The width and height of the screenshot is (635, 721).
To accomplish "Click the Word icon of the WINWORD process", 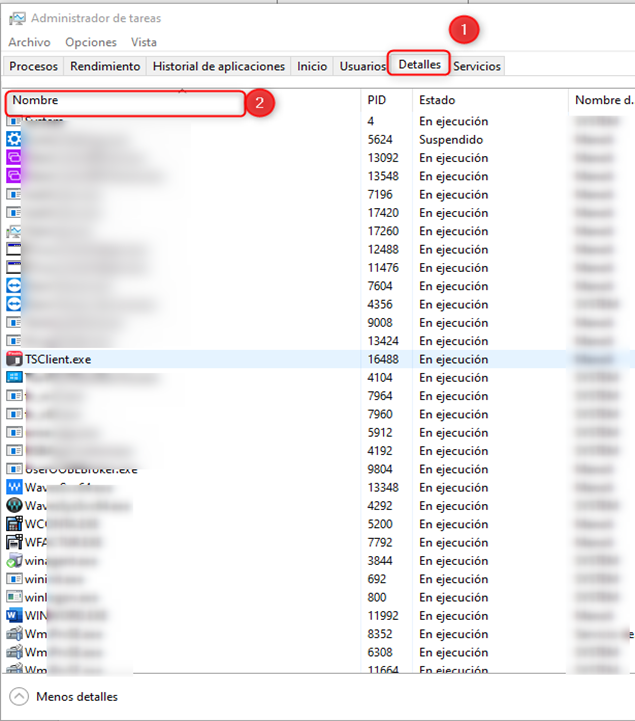I will click(14, 615).
